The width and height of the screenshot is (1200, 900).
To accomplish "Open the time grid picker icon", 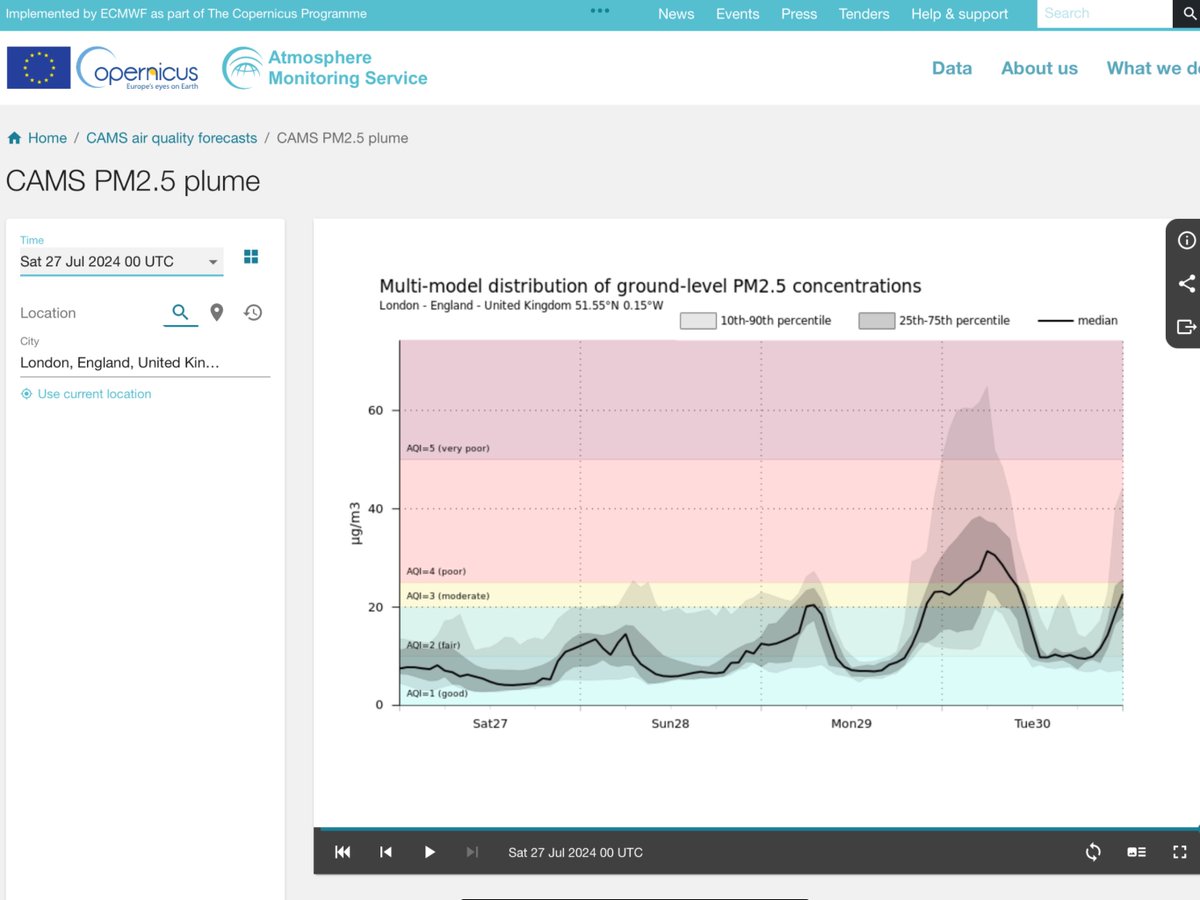I will click(x=251, y=257).
